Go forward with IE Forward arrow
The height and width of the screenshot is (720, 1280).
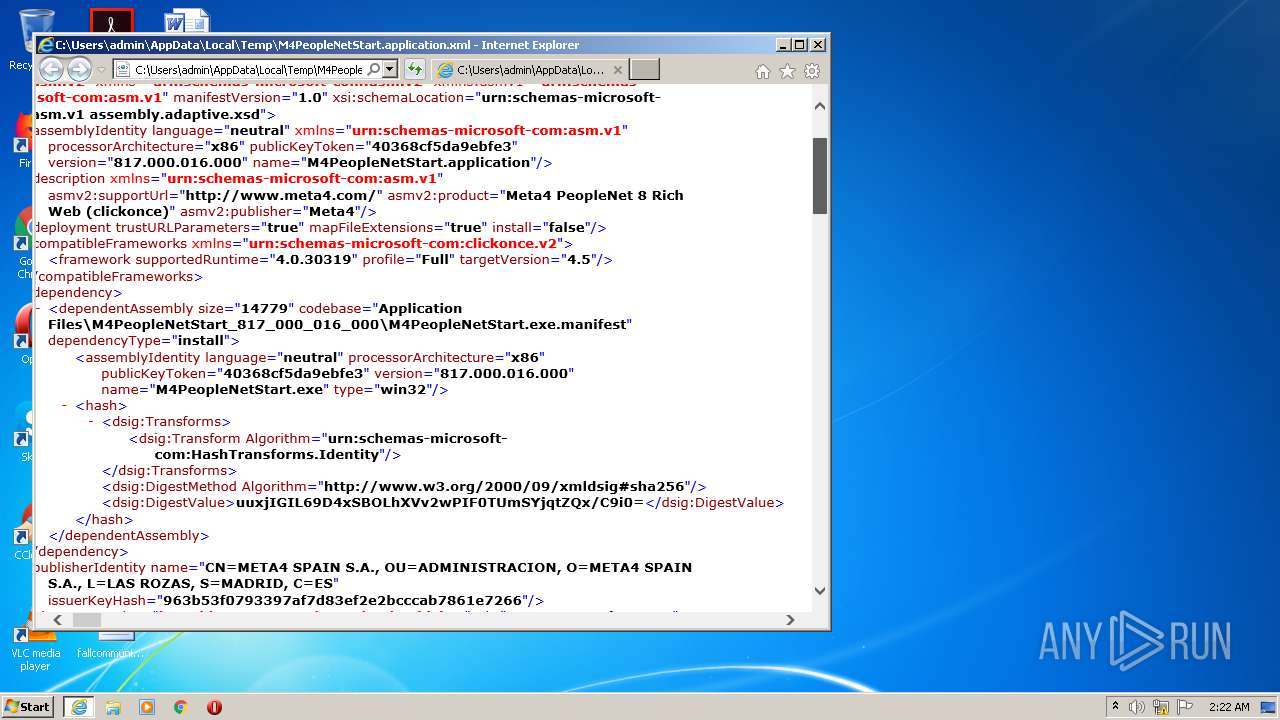point(79,69)
